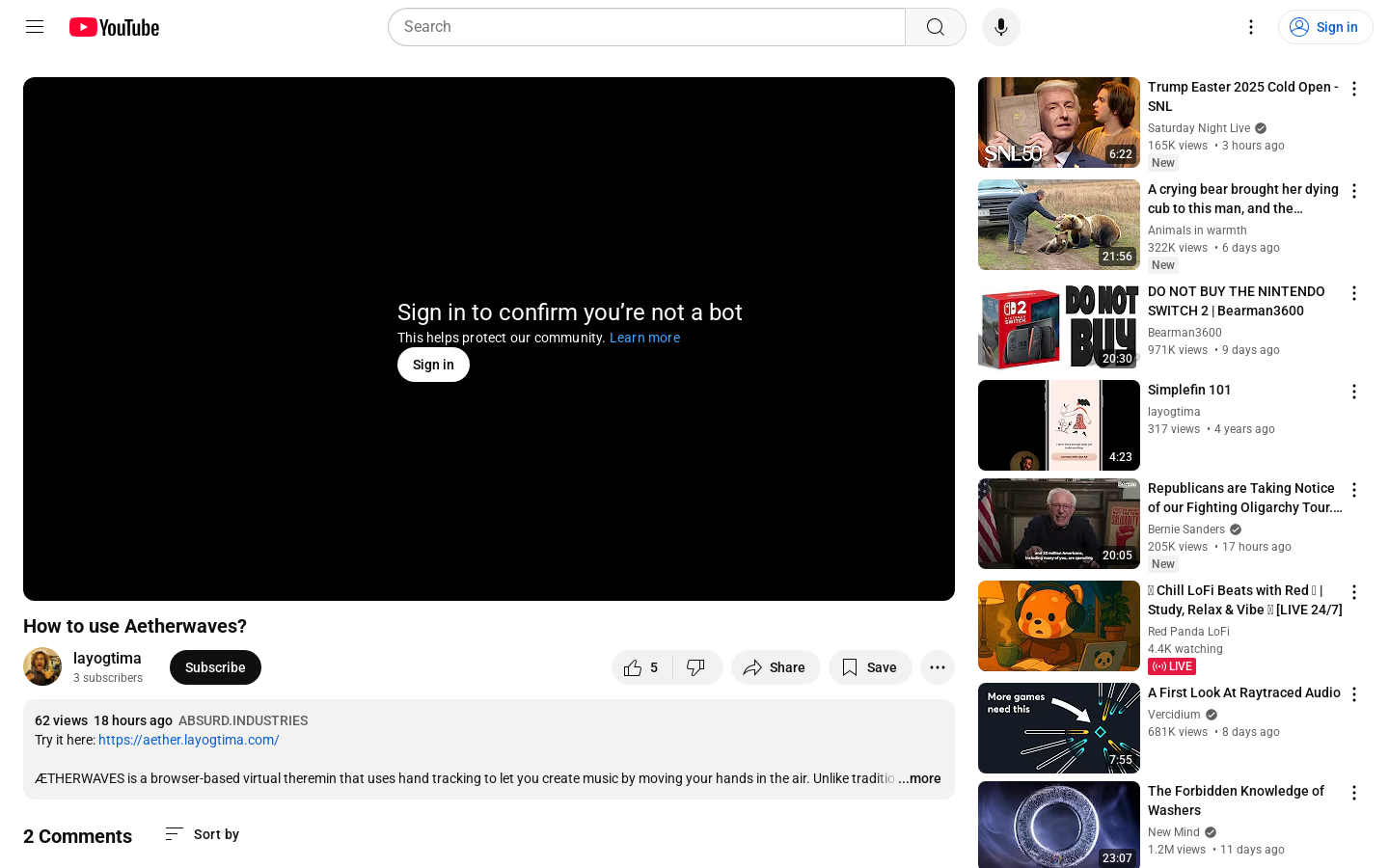Open options for crying bear video
Image resolution: width=1389 pixels, height=868 pixels.
[x=1354, y=191]
